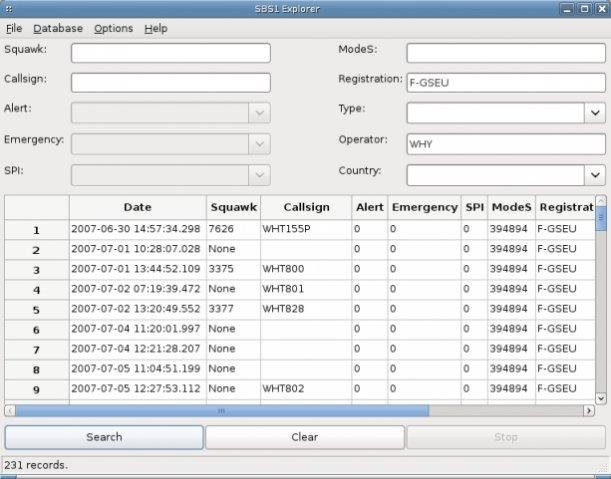The height and width of the screenshot is (479, 611).
Task: Click the horizontal scrollbar thumb of the table
Action: [x=222, y=411]
